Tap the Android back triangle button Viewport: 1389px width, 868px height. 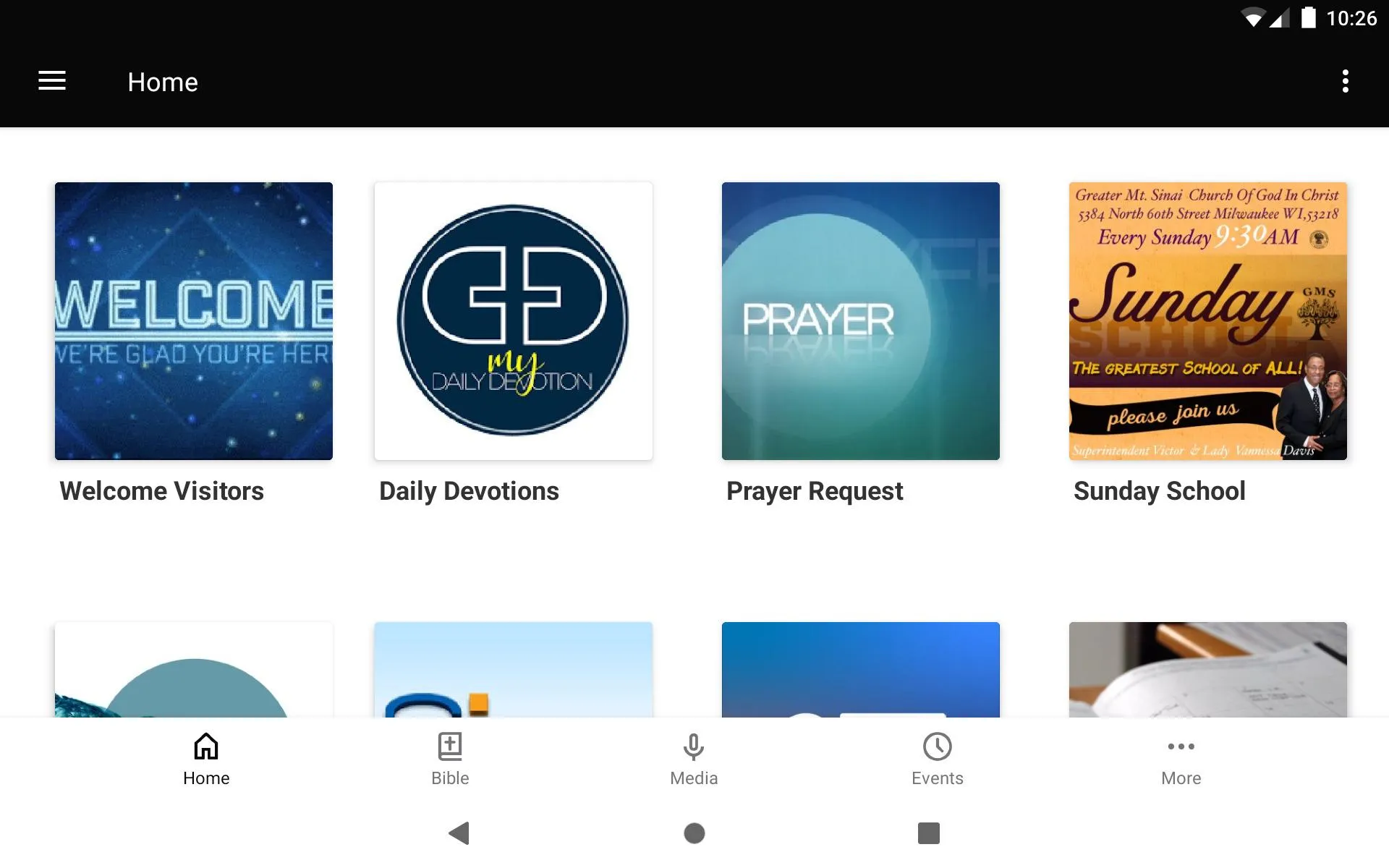click(x=459, y=833)
